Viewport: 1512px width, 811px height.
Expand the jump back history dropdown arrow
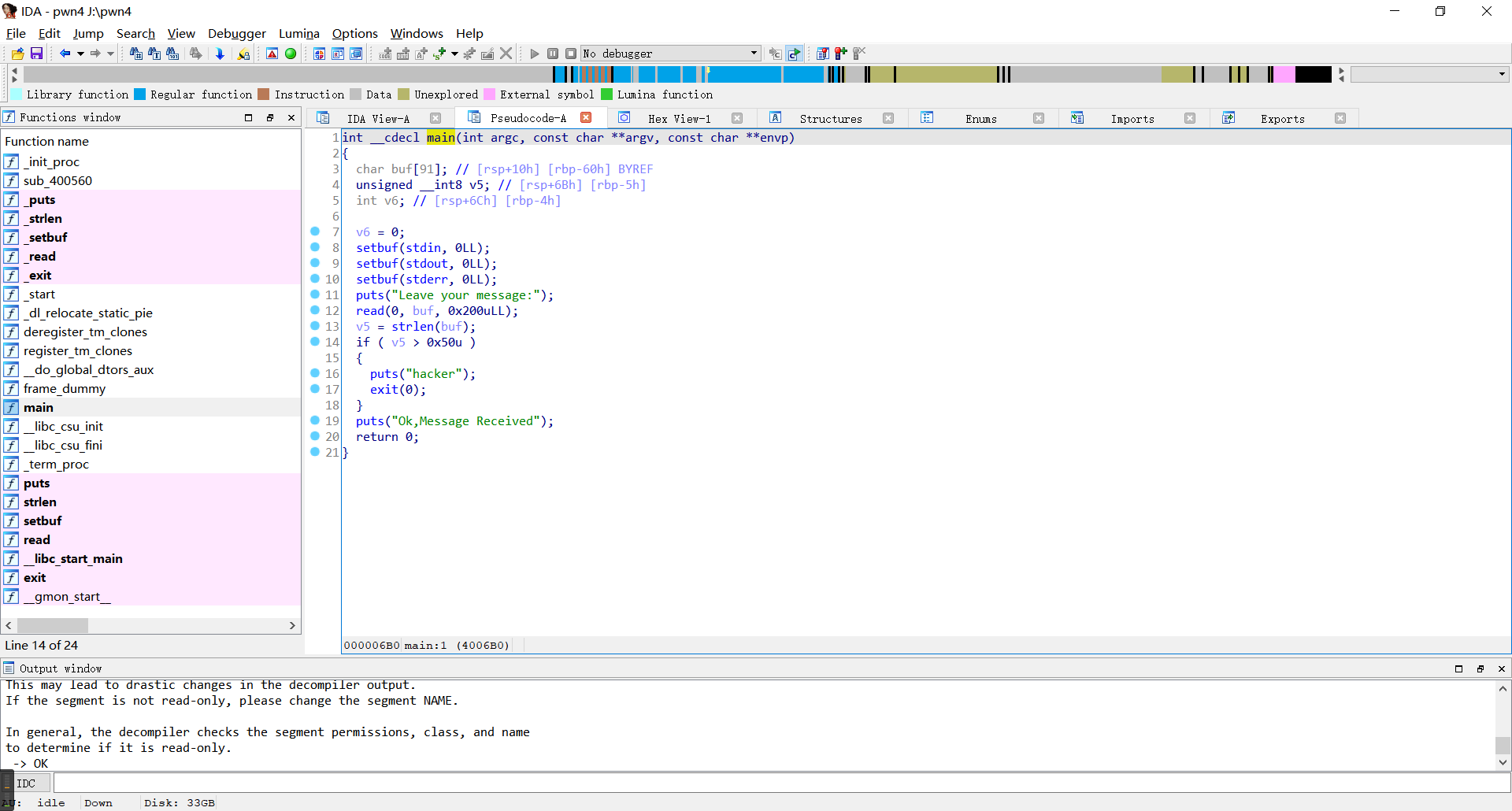tap(80, 54)
